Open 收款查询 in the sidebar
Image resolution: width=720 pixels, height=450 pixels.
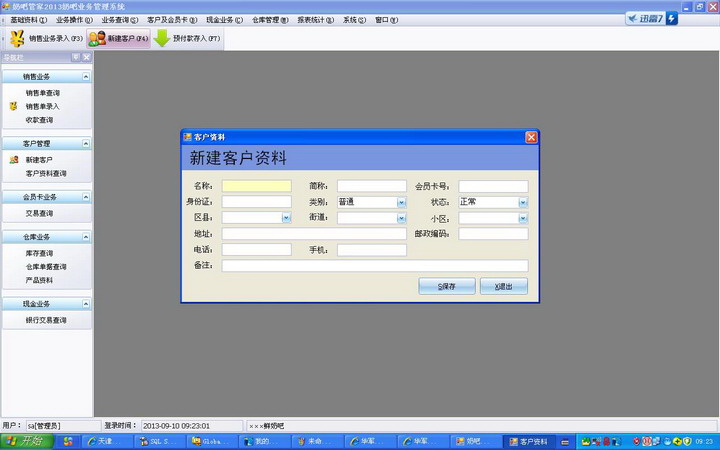point(39,120)
